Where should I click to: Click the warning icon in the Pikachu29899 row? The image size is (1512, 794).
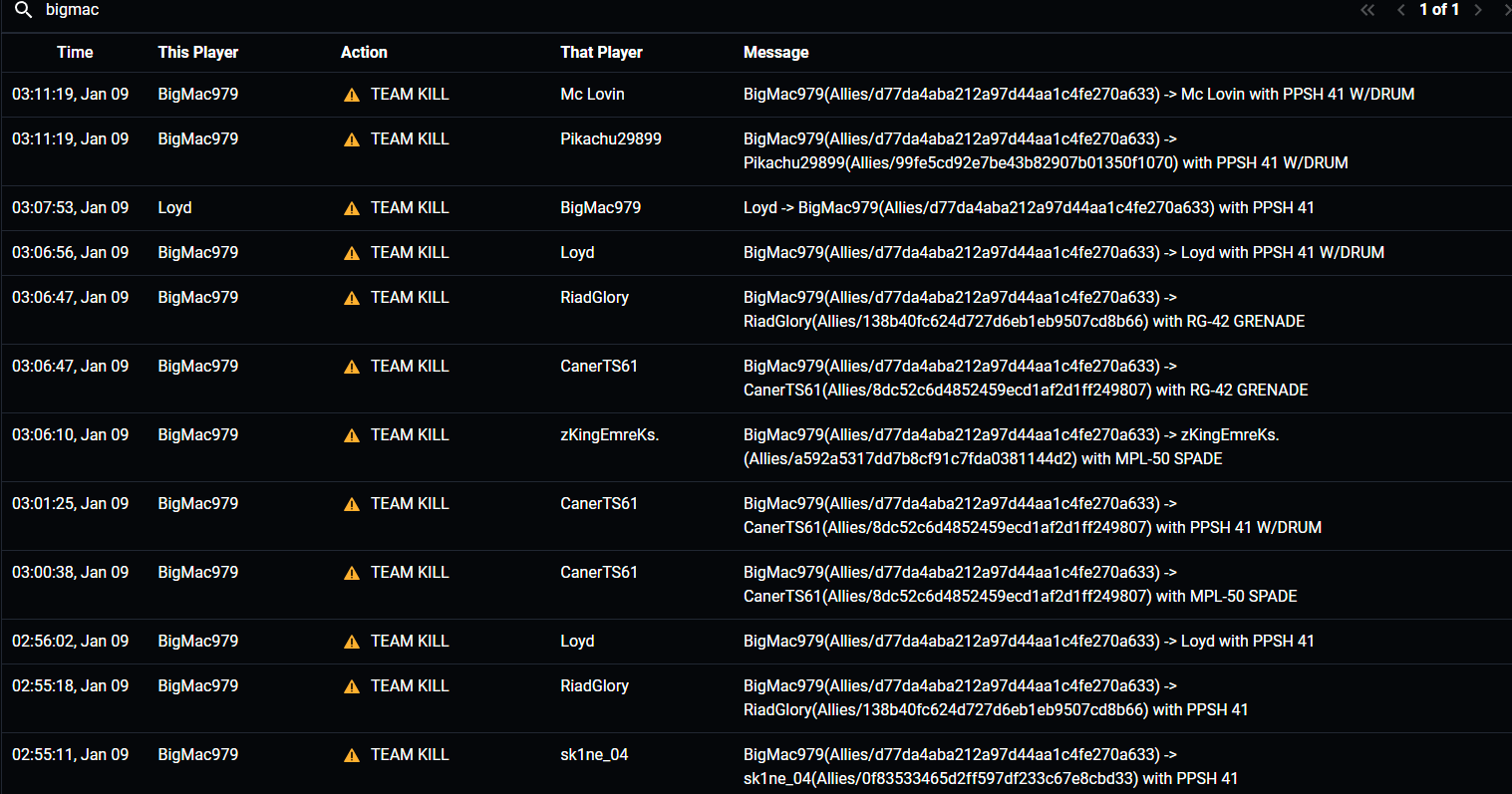click(x=352, y=139)
